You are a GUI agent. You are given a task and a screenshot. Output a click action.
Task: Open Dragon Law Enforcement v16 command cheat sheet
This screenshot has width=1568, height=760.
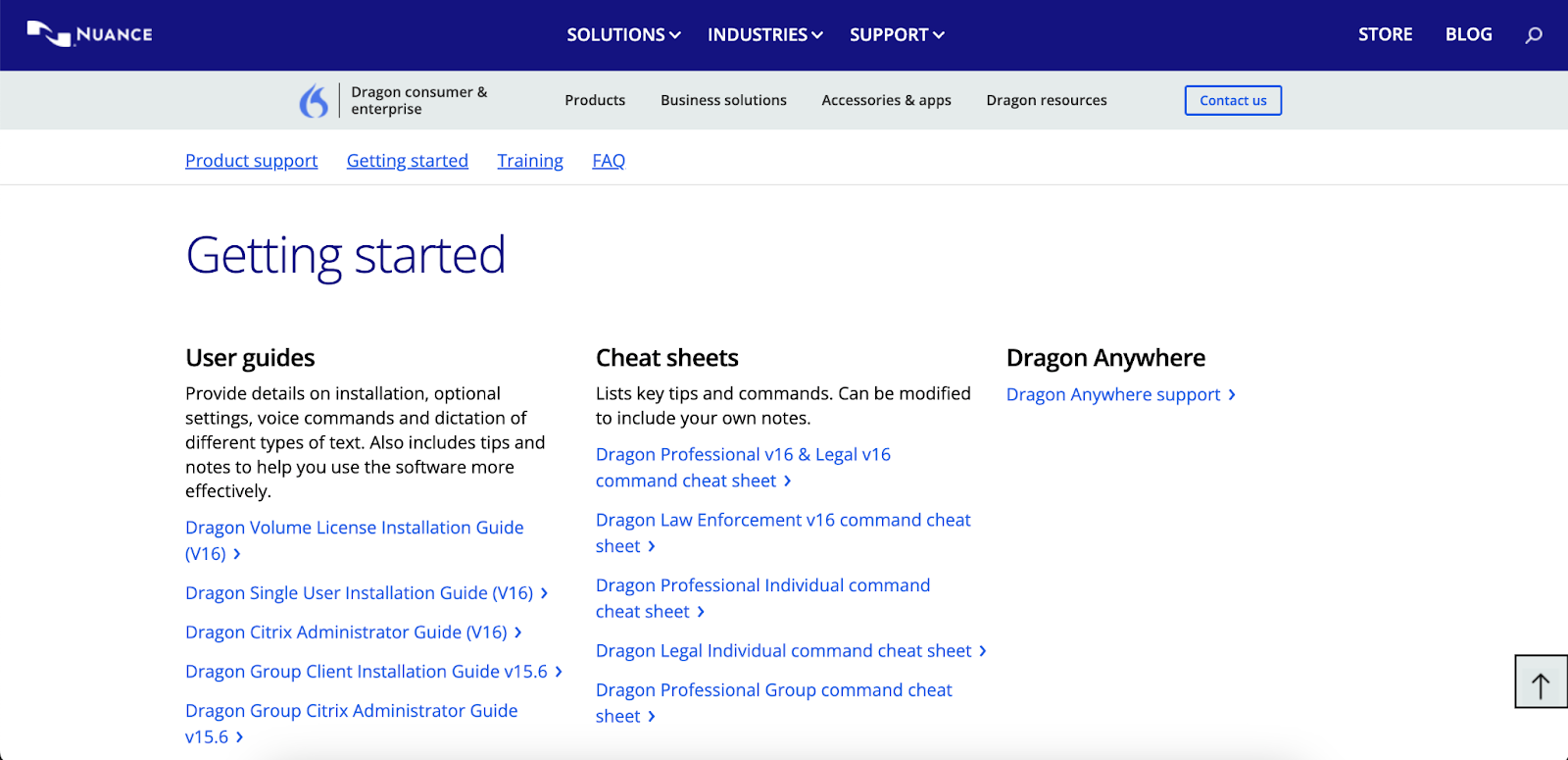point(783,533)
